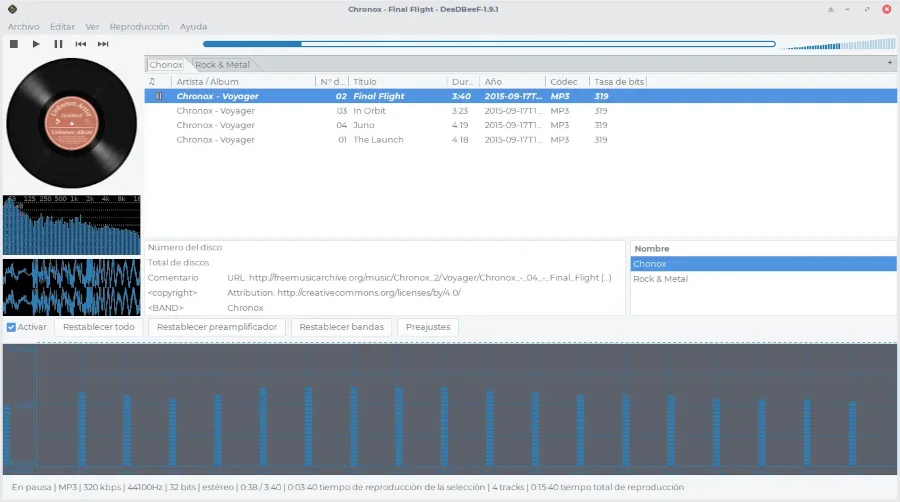Sort by Tasa de bits column header
Image resolution: width=900 pixels, height=502 pixels.
618,81
